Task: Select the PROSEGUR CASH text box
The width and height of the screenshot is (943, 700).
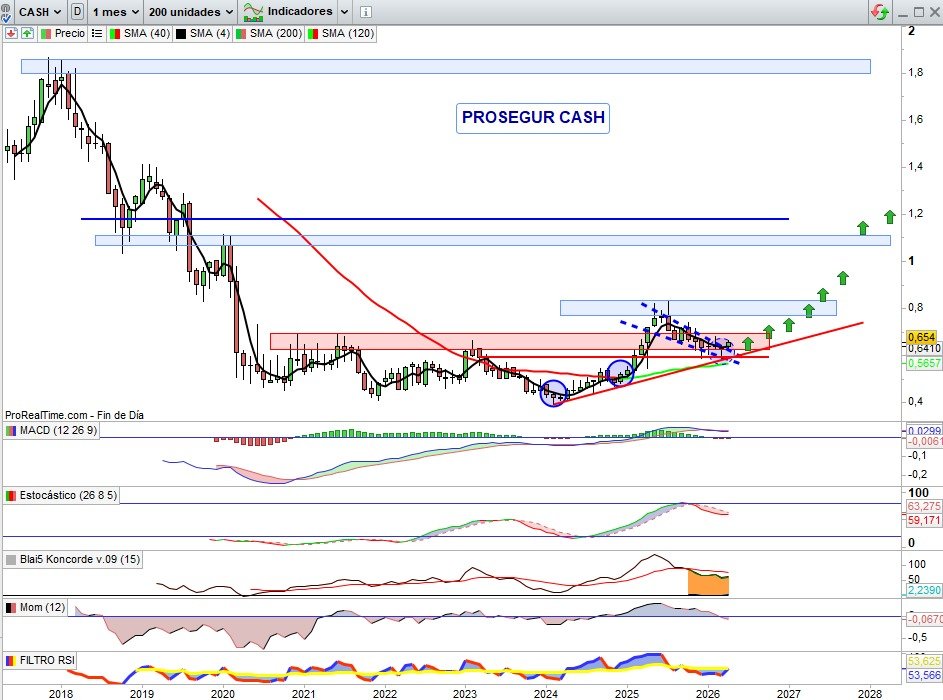Action: click(x=533, y=118)
